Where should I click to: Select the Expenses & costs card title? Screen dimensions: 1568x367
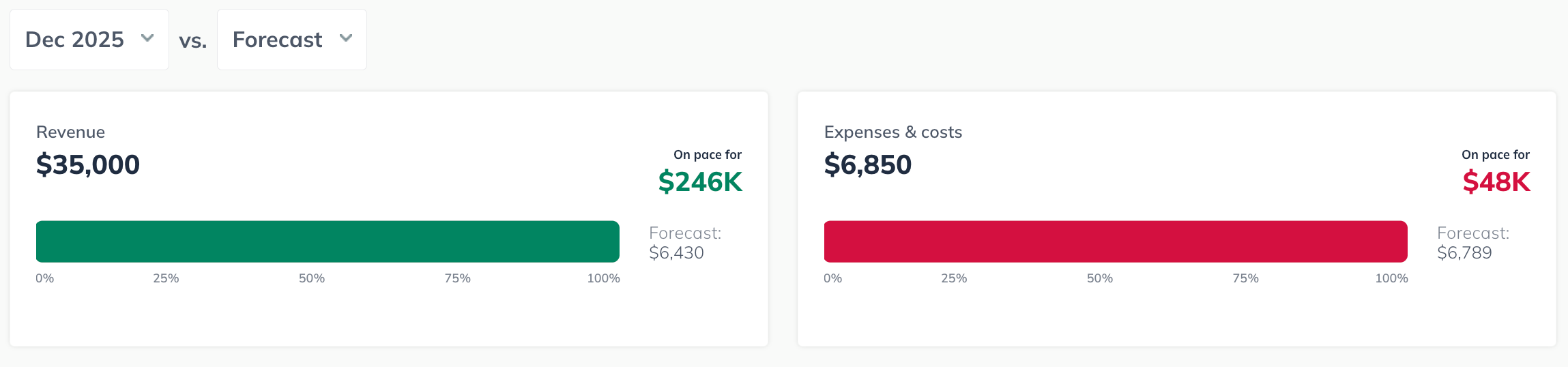pos(892,132)
